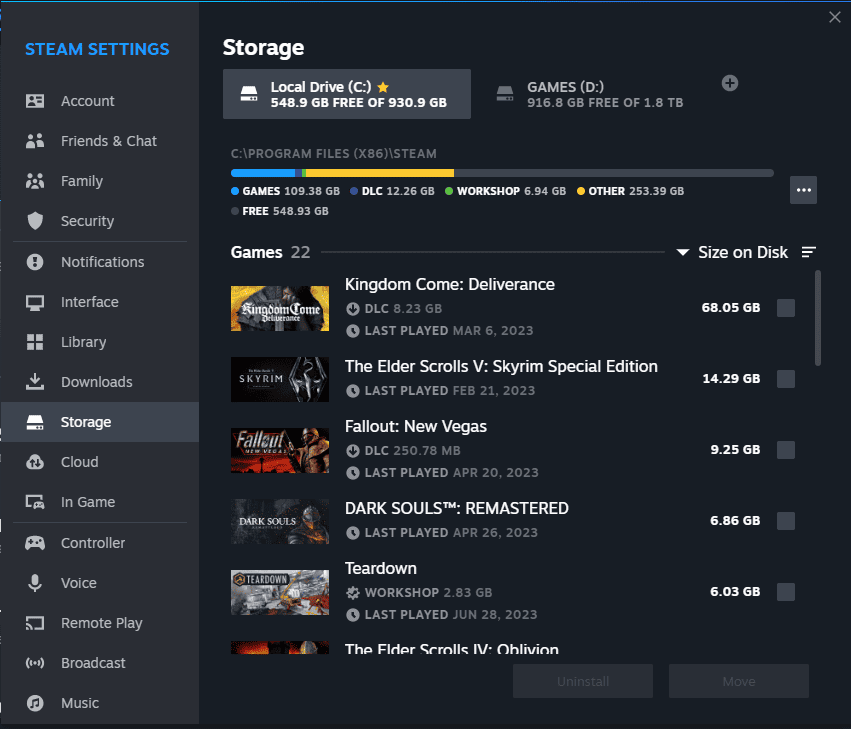Click Skyrim last played clock icon

point(353,391)
